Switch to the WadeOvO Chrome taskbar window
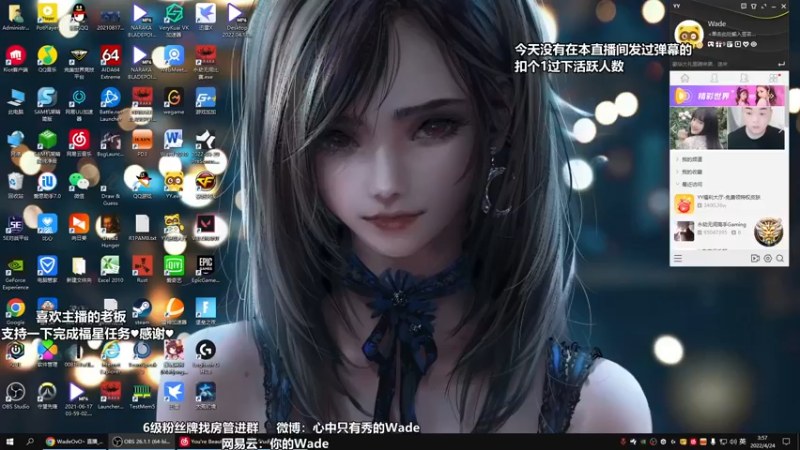This screenshot has width=800, height=450. (x=73, y=441)
